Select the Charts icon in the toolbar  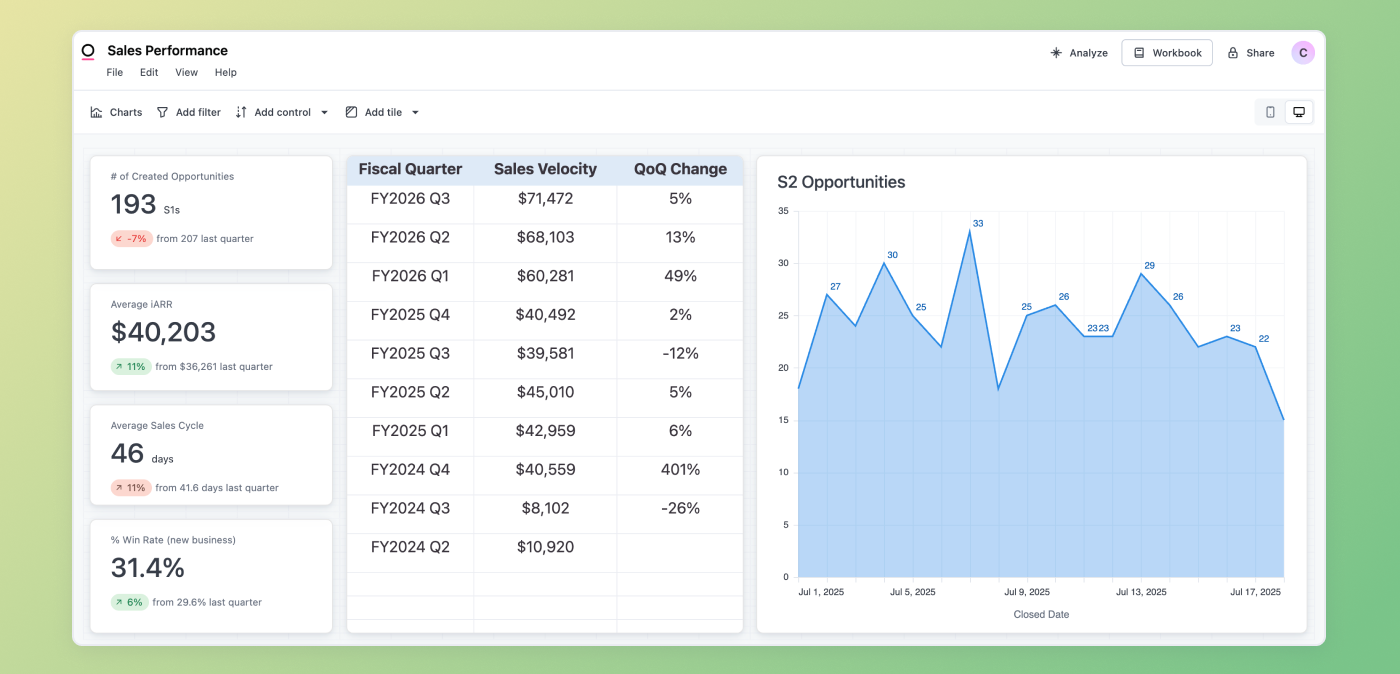94,112
